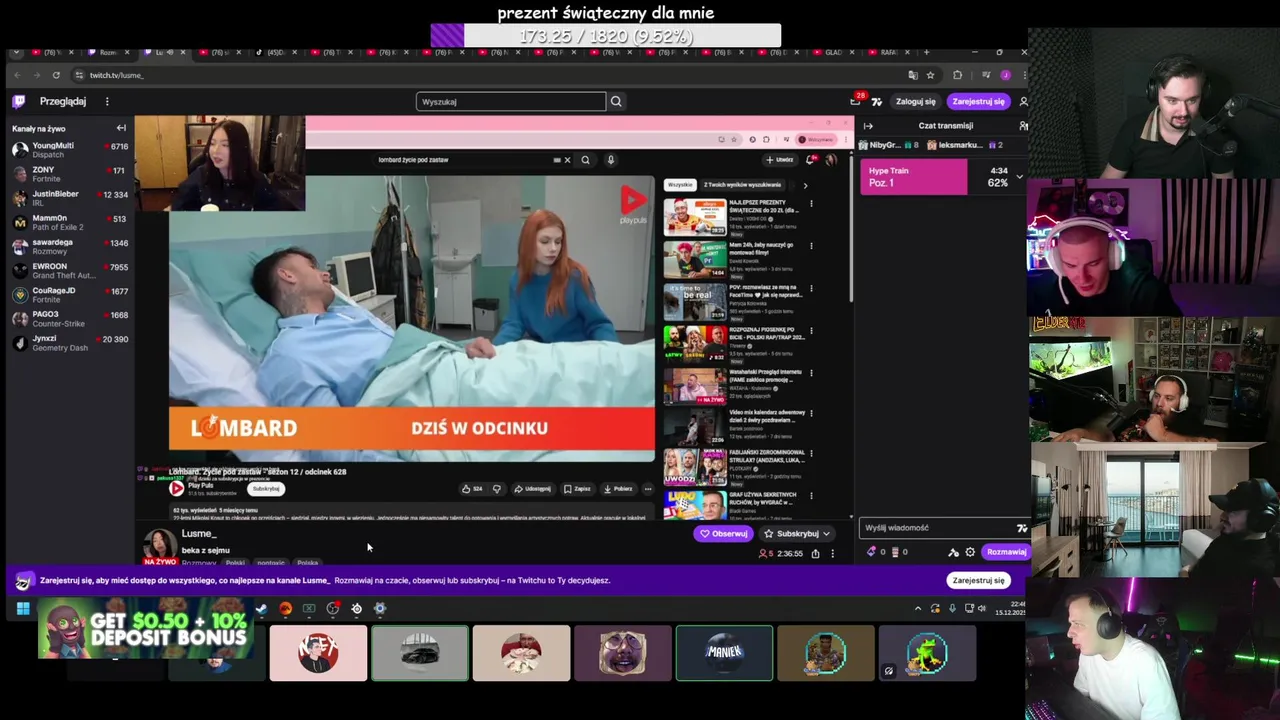
Task: Open the chat community users icon
Action: [x=1022, y=126]
